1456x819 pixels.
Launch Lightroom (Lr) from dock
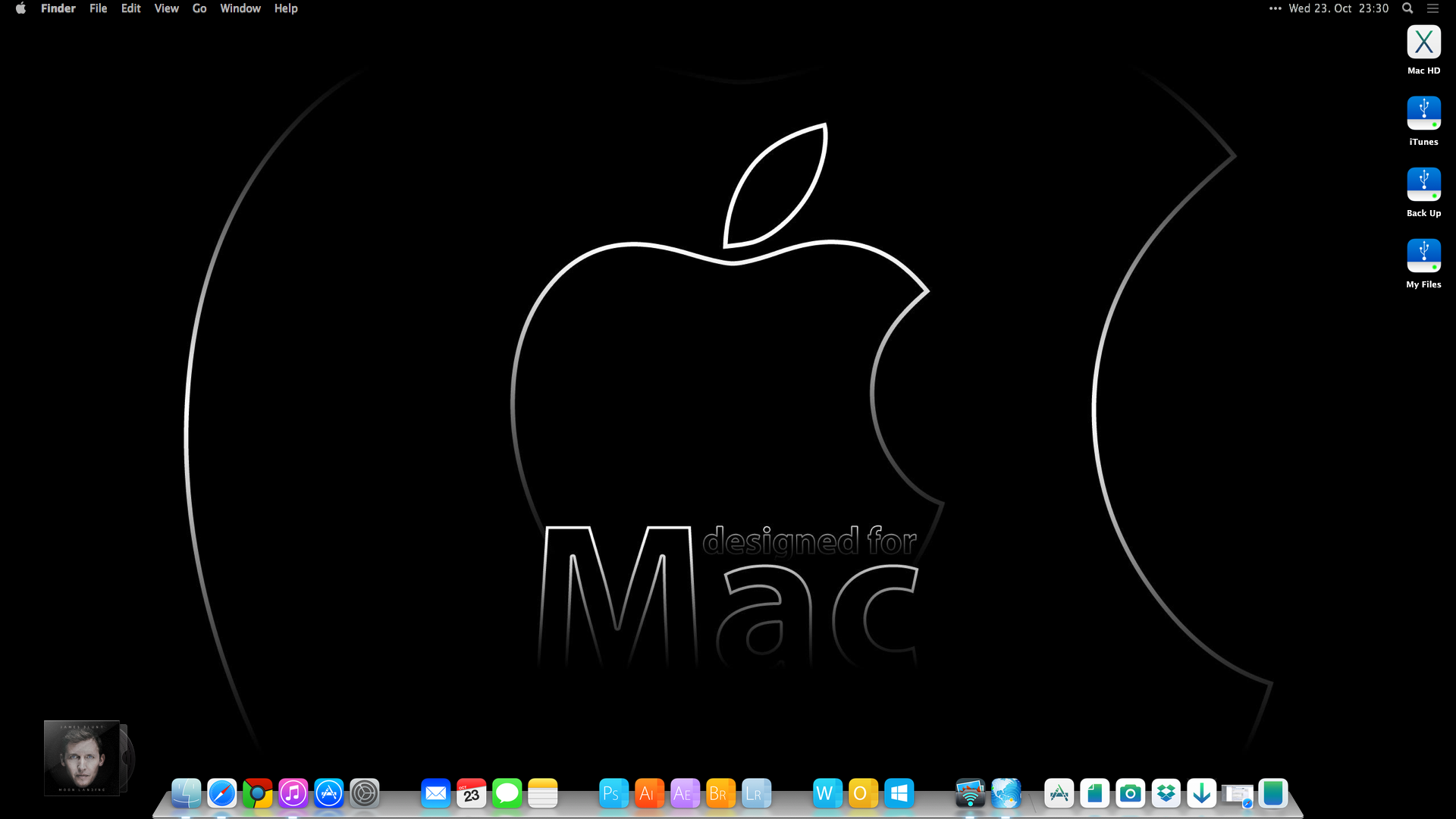tap(757, 793)
